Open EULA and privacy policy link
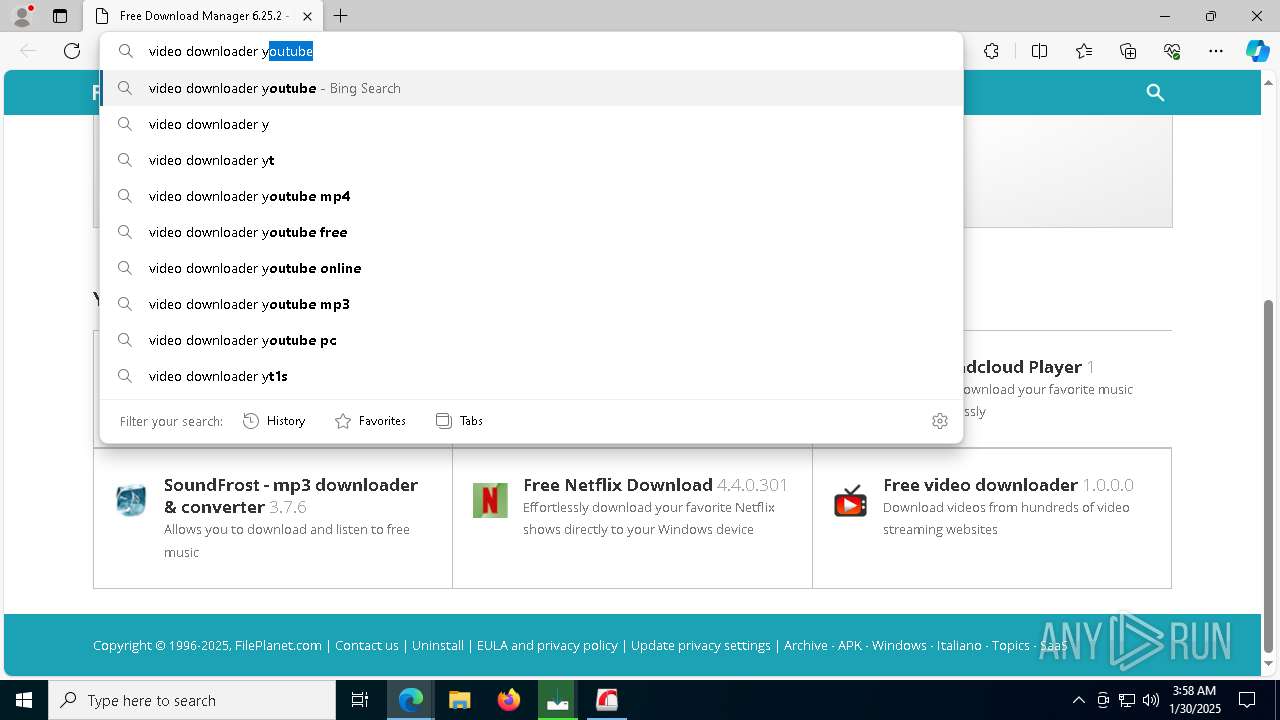The image size is (1280, 720). click(x=547, y=646)
